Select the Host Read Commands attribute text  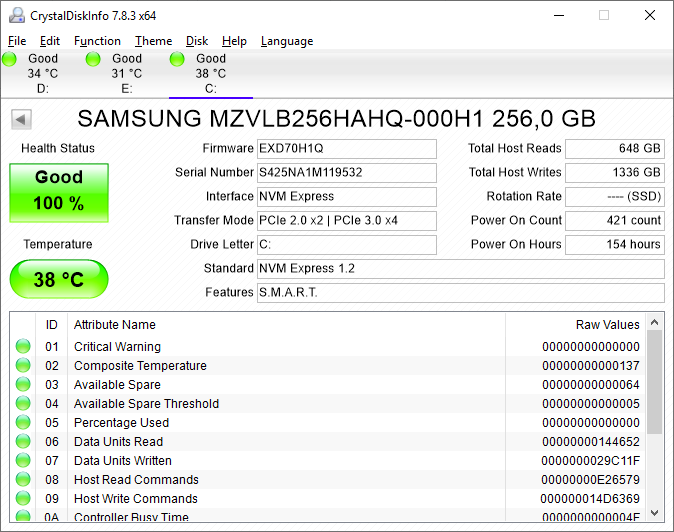pyautogui.click(x=136, y=479)
